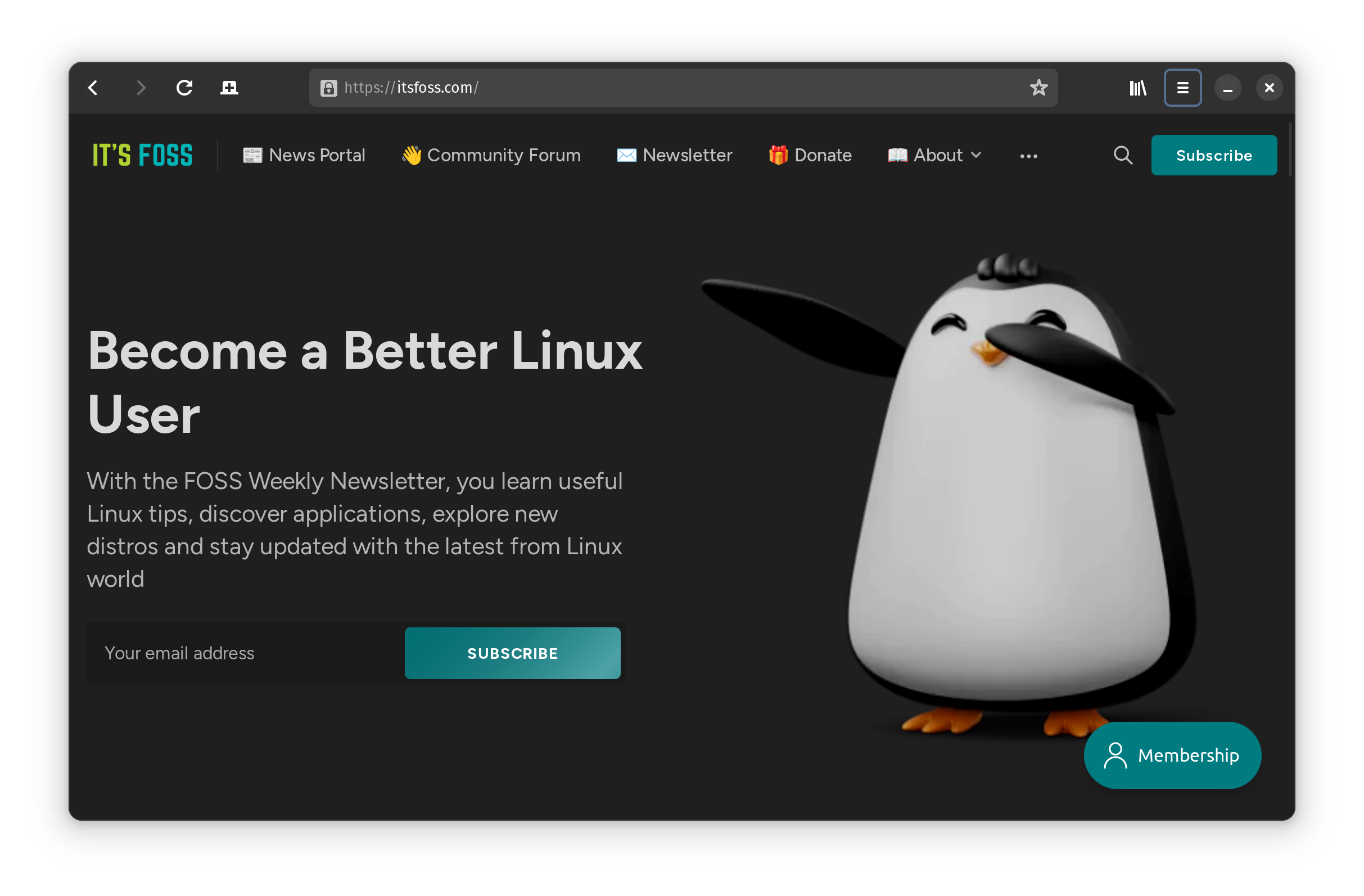The width and height of the screenshot is (1364, 896).
Task: Open the three-dot more options menu
Action: (x=1028, y=155)
